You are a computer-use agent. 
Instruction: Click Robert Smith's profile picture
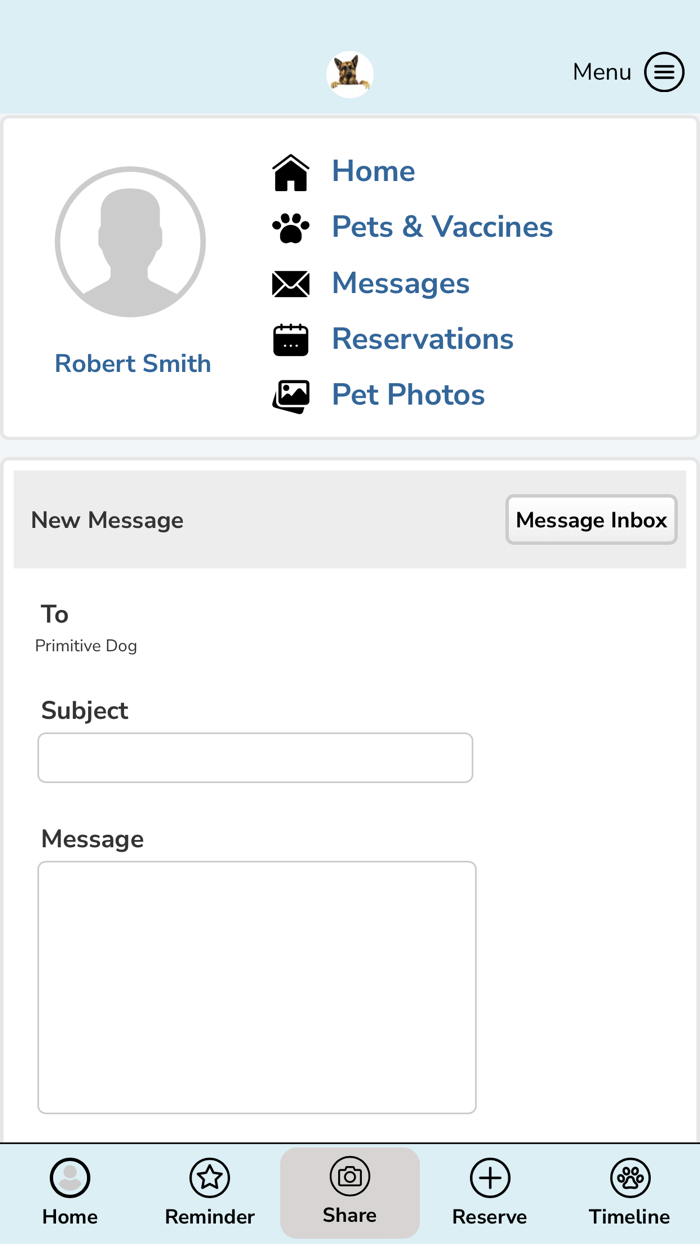click(x=130, y=241)
